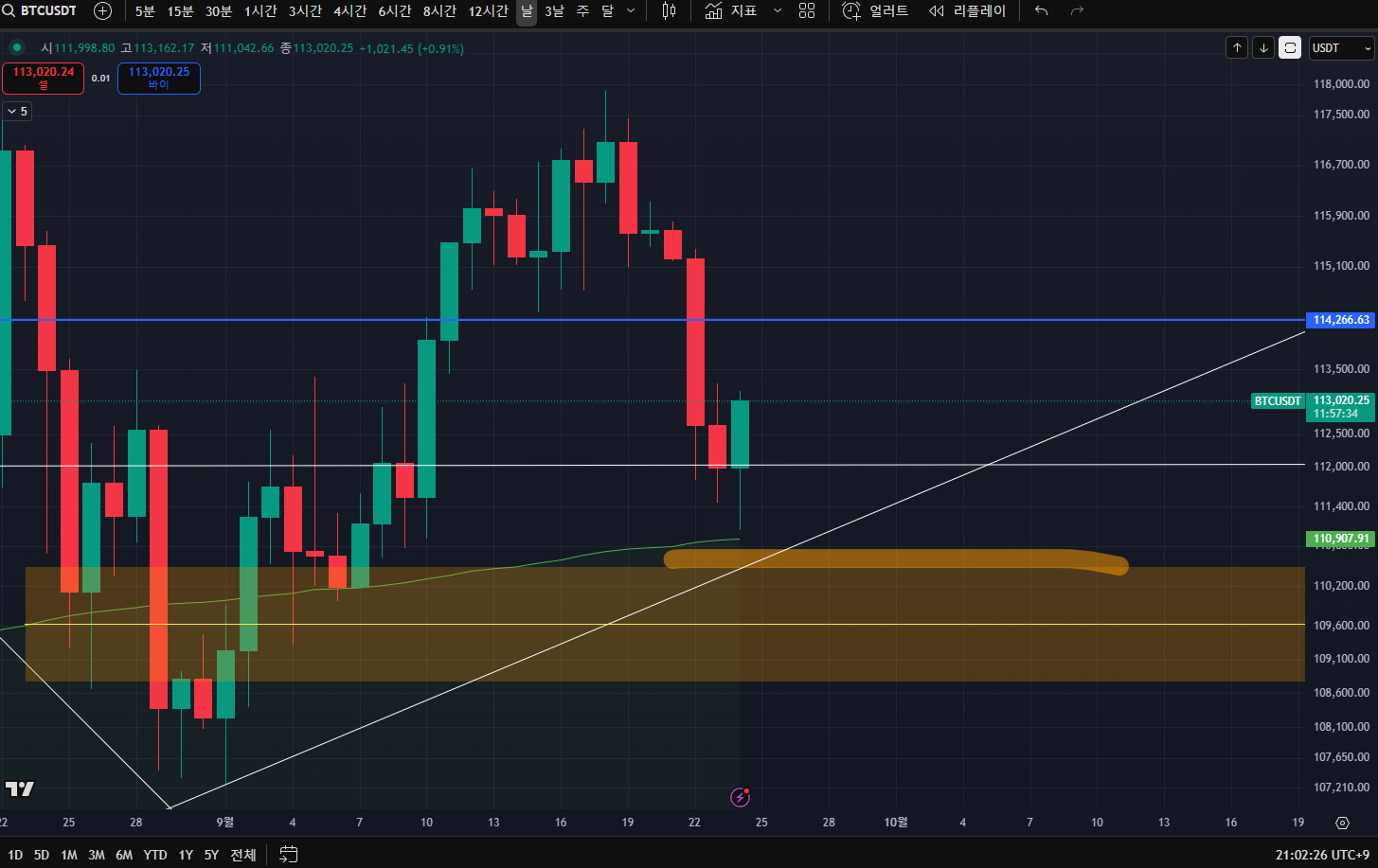Viewport: 1378px width, 868px height.
Task: Show the full range with 전체
Action: coord(243,855)
